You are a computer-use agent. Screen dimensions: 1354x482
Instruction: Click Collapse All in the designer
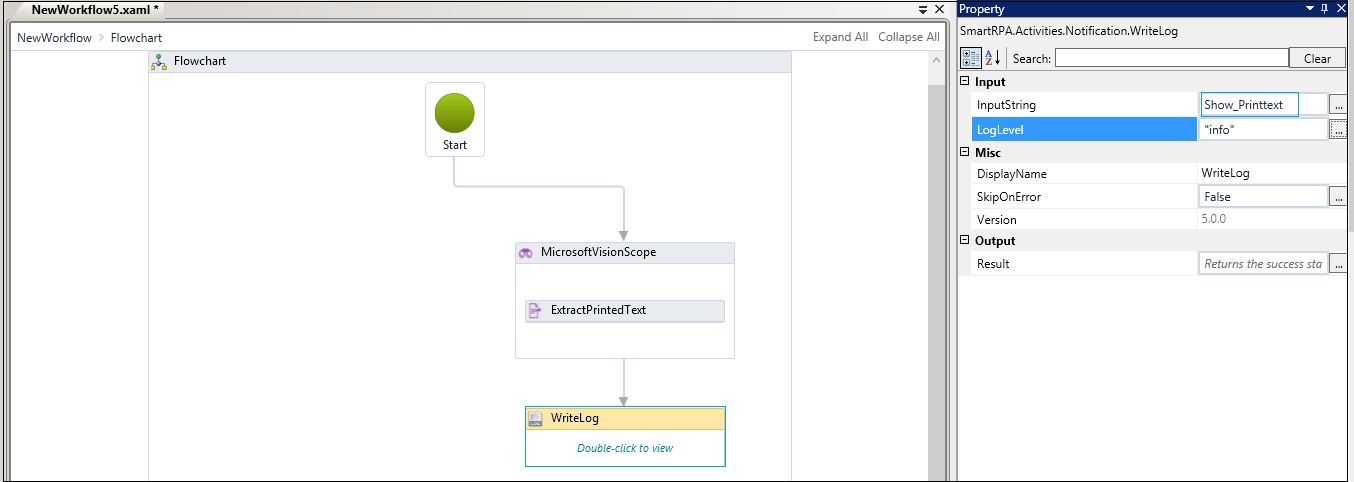[x=908, y=37]
